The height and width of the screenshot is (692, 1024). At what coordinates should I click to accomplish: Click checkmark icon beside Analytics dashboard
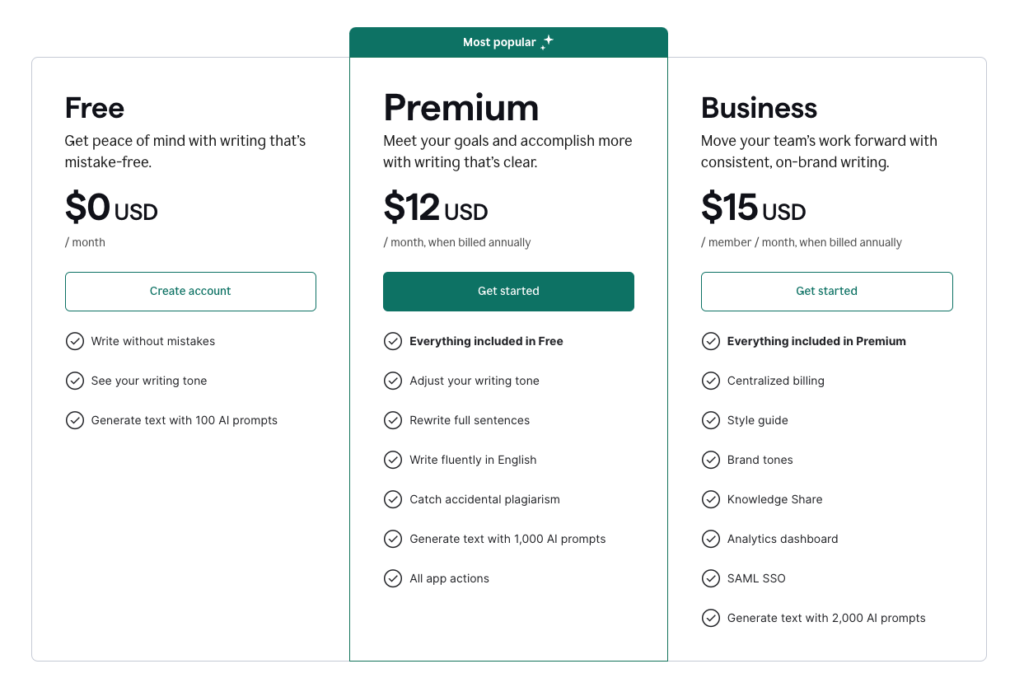pos(711,539)
